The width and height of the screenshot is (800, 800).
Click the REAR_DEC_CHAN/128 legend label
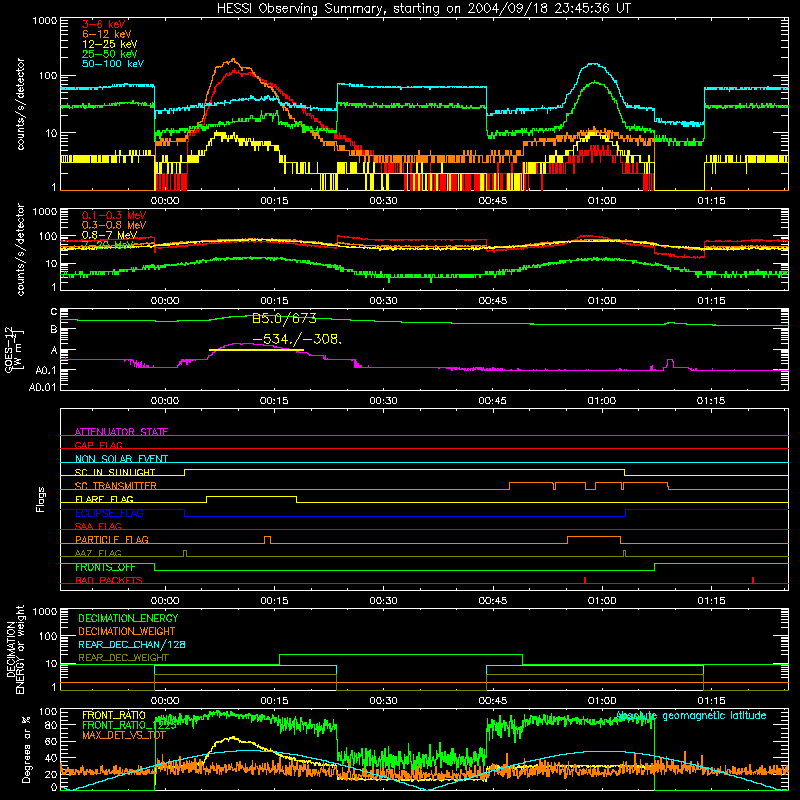[x=132, y=644]
